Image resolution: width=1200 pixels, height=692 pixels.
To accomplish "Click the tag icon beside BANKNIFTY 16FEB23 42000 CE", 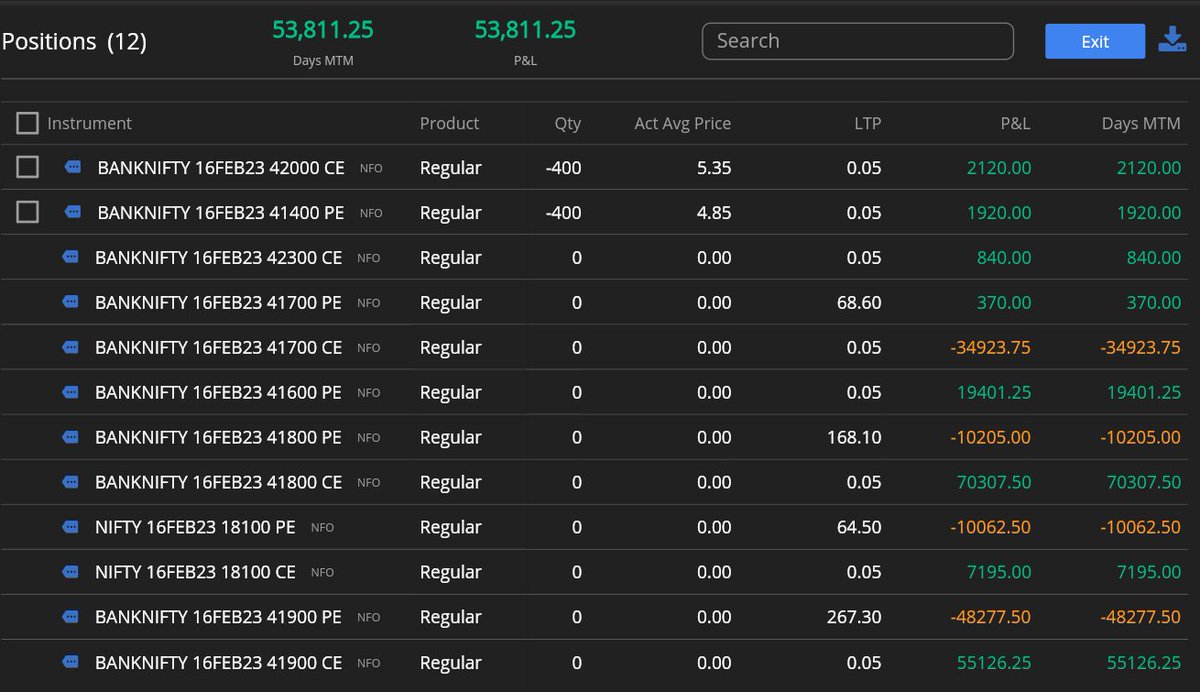I will 71,167.
